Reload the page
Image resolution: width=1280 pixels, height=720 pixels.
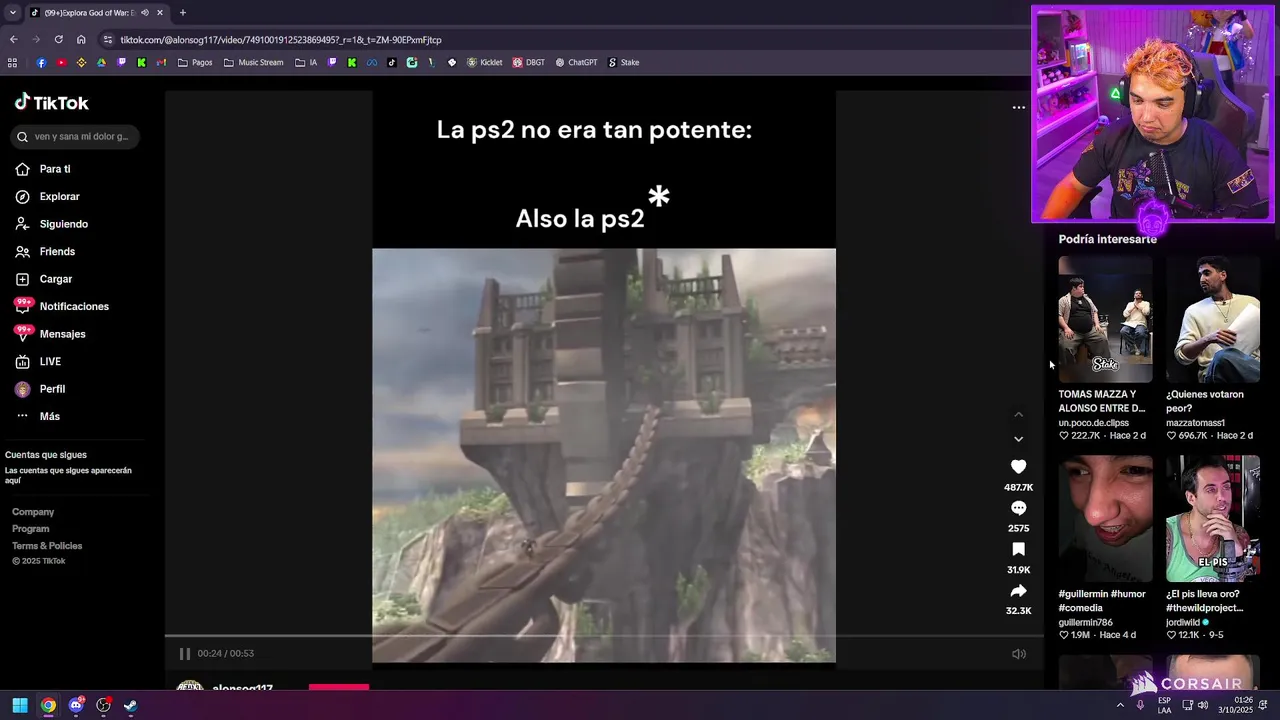point(58,40)
